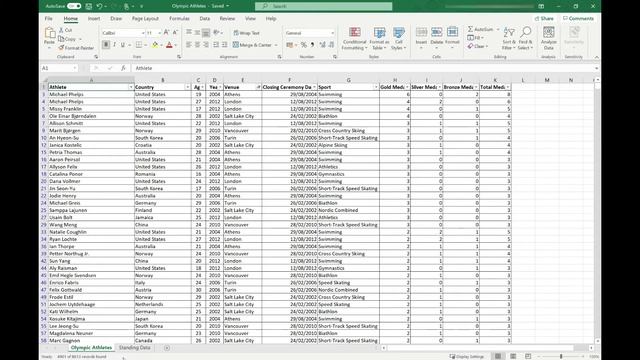Click the Increase Decimal icon

(322, 45)
